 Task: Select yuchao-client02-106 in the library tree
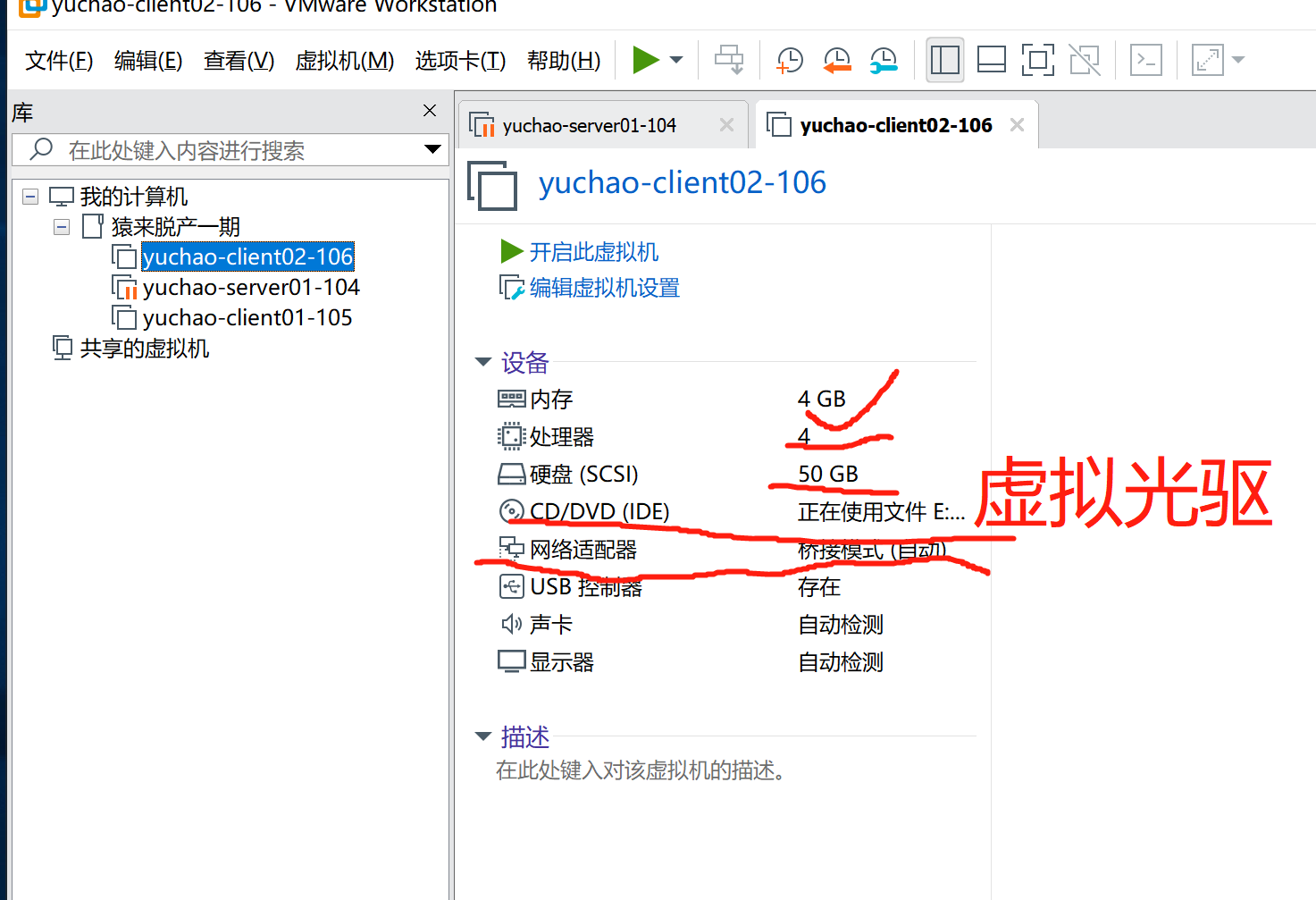(x=247, y=257)
